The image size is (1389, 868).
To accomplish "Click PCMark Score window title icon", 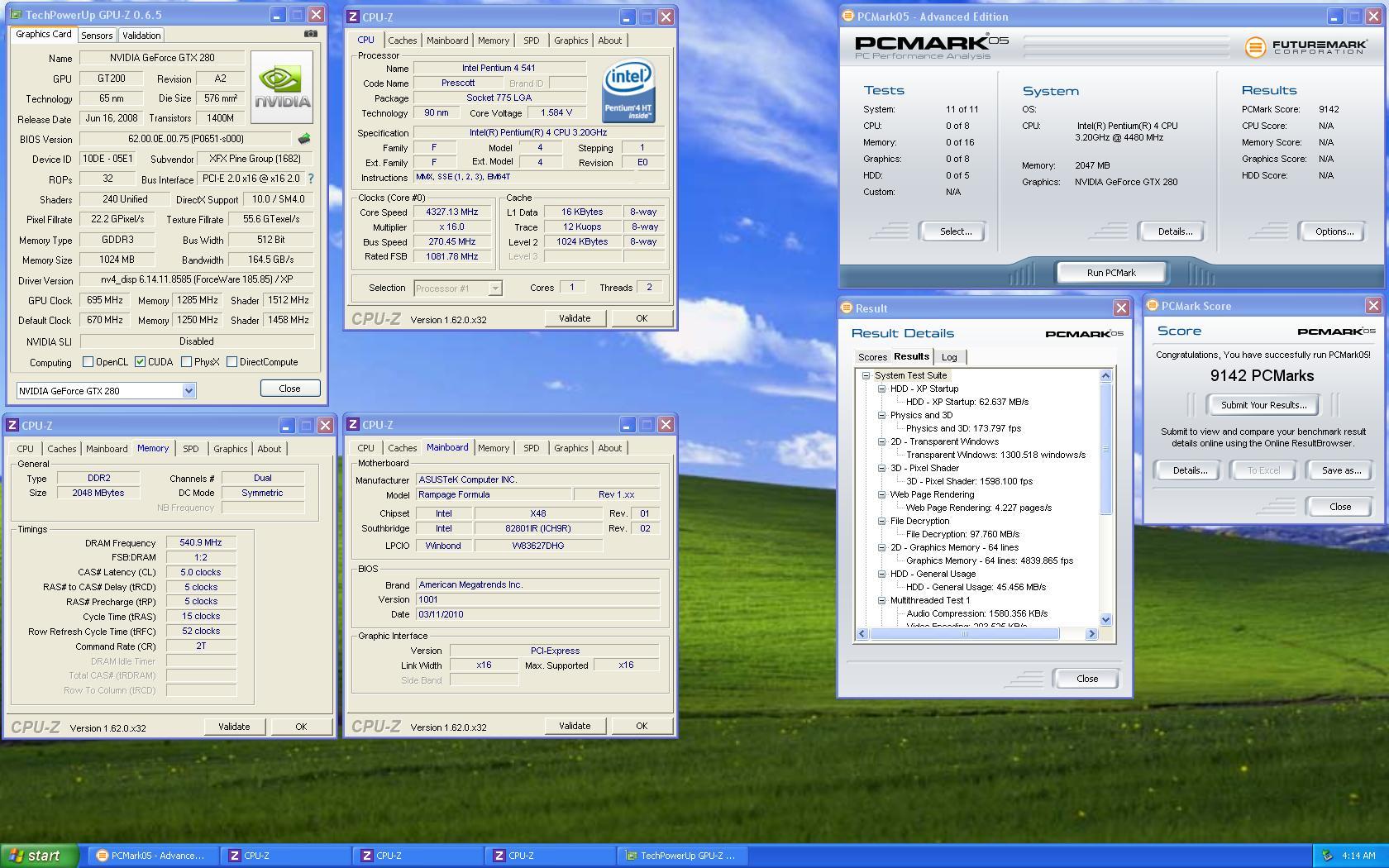I will (1152, 306).
